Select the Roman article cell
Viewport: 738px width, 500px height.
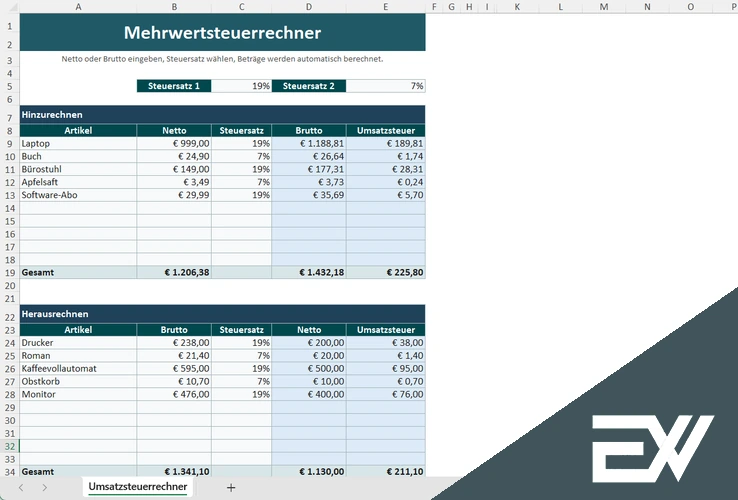tap(78, 356)
